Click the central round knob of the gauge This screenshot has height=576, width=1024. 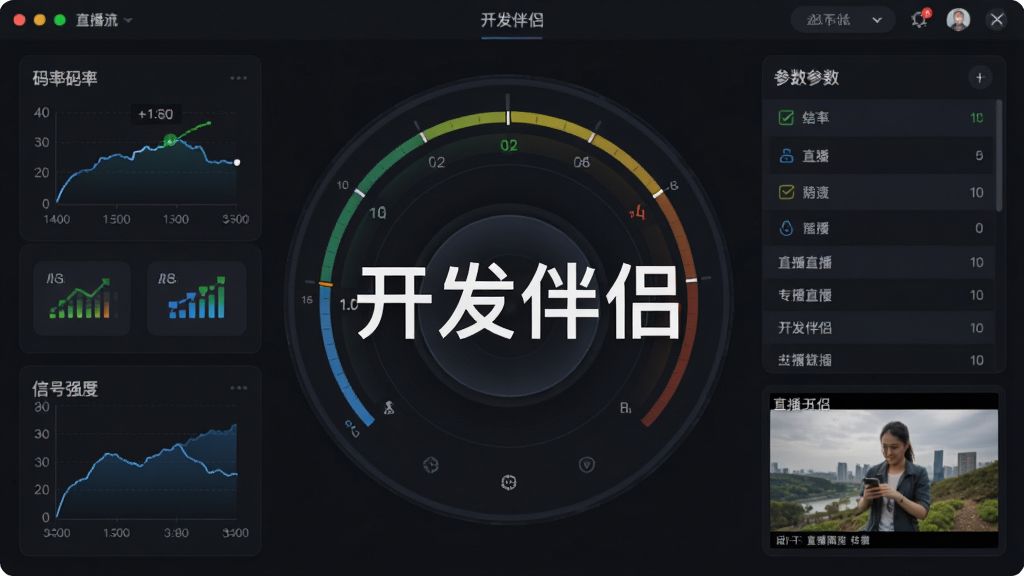point(509,307)
